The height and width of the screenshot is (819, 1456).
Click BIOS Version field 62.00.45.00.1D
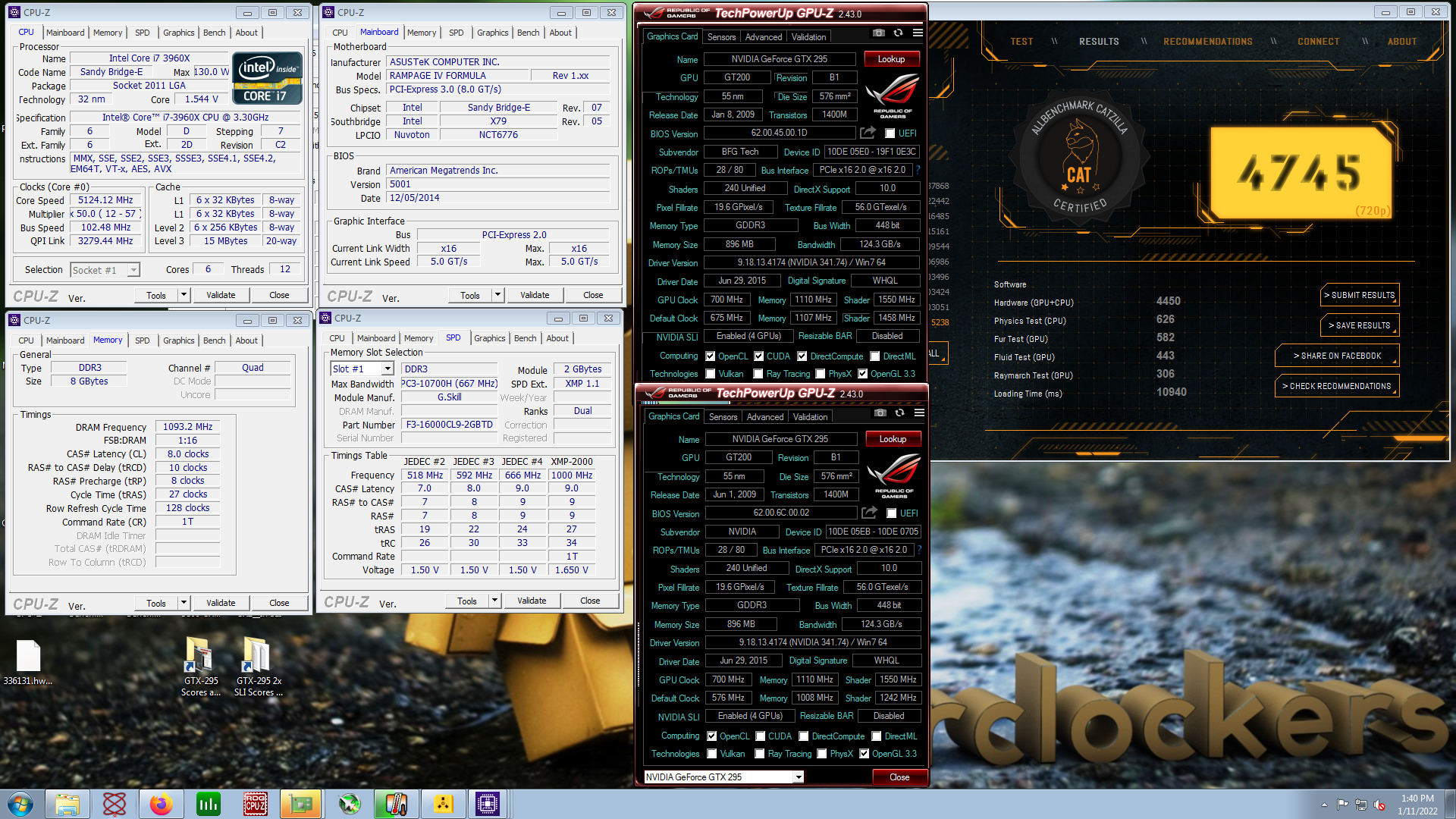point(780,133)
